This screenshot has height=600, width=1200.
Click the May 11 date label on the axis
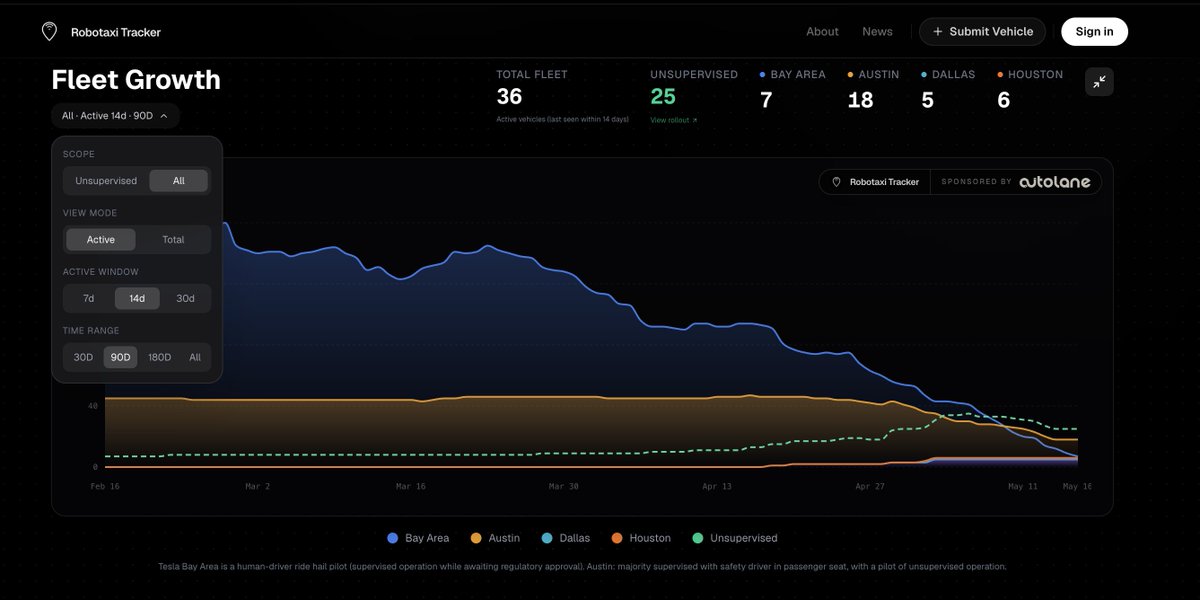[x=1023, y=486]
